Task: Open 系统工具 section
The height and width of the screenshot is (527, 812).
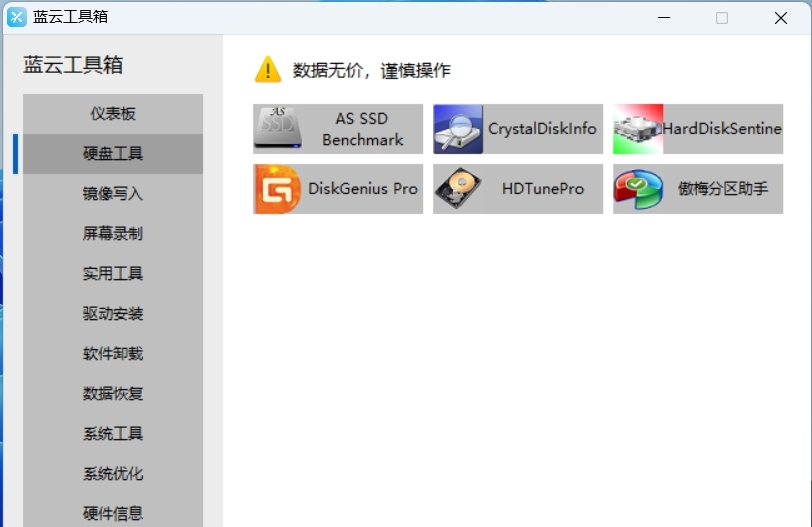Action: (x=113, y=433)
